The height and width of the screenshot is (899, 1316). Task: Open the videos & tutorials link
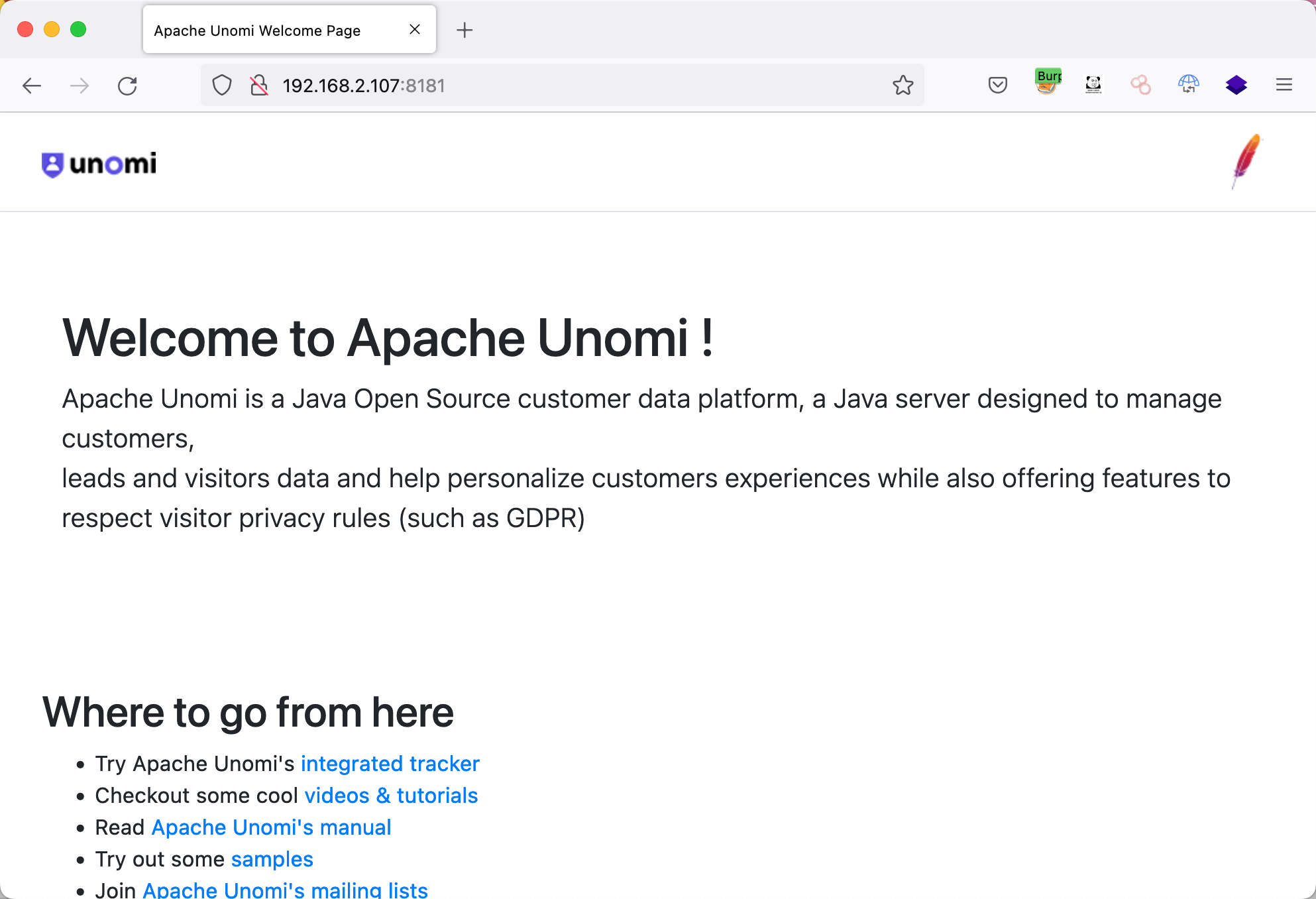391,796
